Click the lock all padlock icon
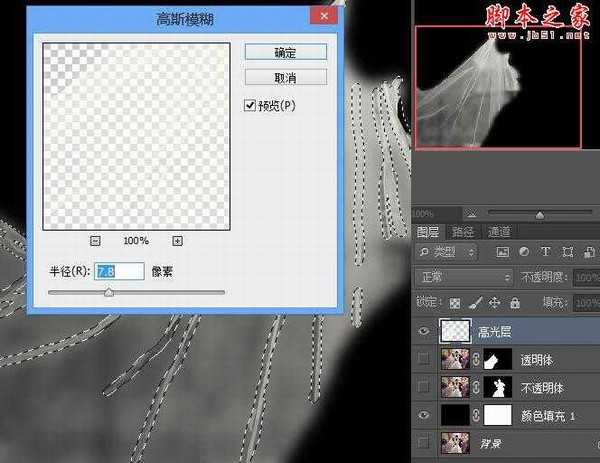Screen dimensions: 600x463 (x=514, y=301)
